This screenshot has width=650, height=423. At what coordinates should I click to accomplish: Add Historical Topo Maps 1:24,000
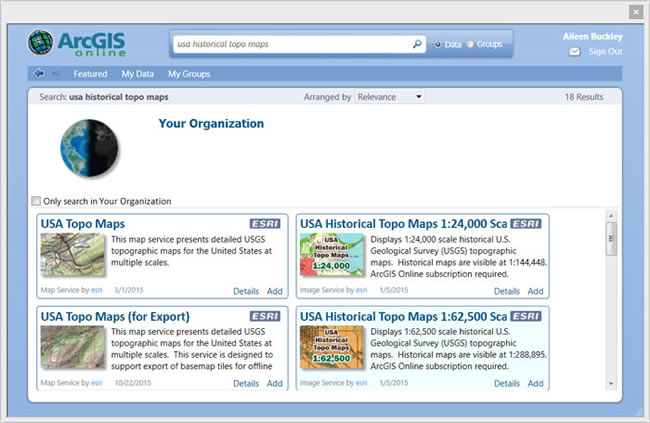point(535,291)
